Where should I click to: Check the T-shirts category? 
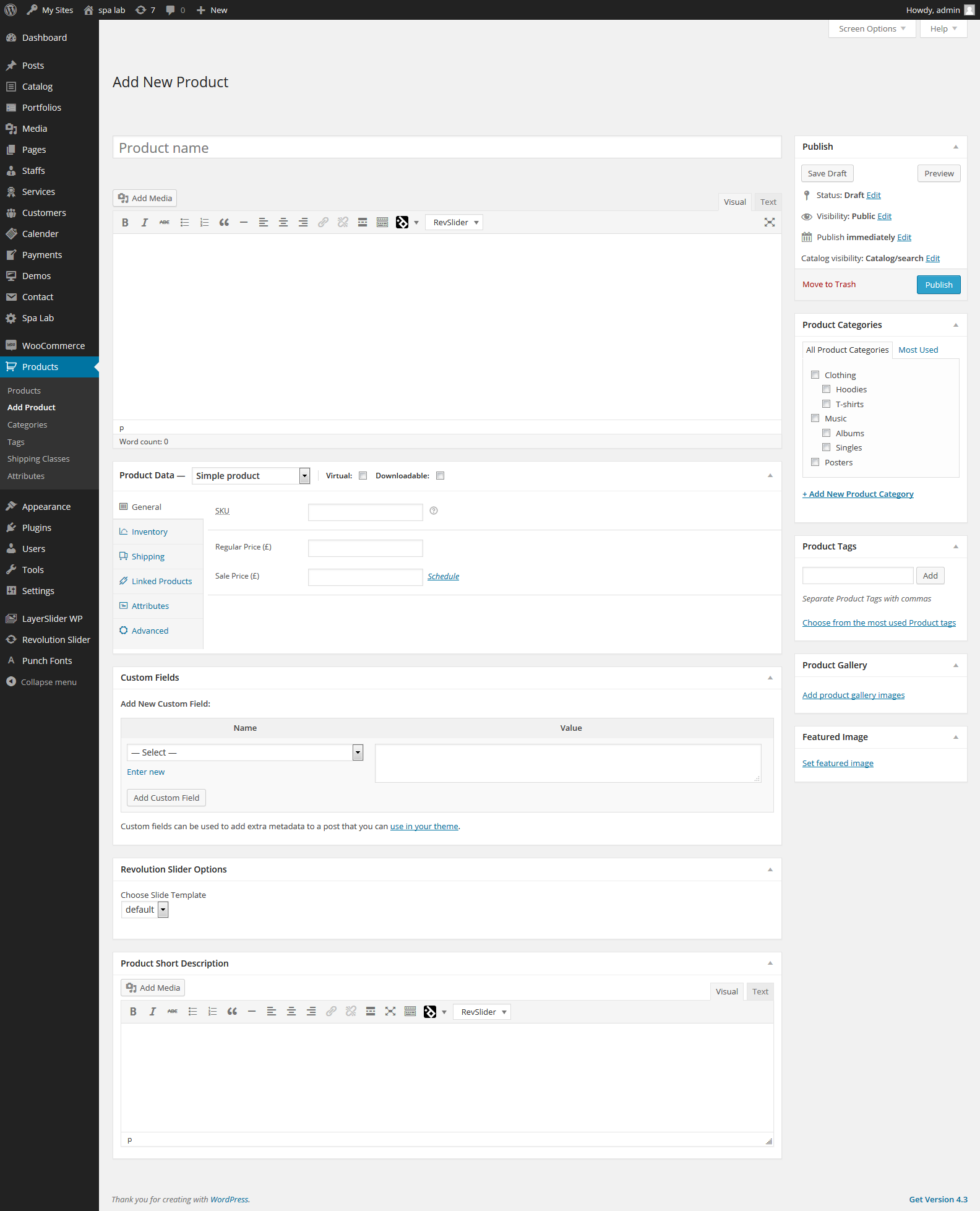coord(827,404)
